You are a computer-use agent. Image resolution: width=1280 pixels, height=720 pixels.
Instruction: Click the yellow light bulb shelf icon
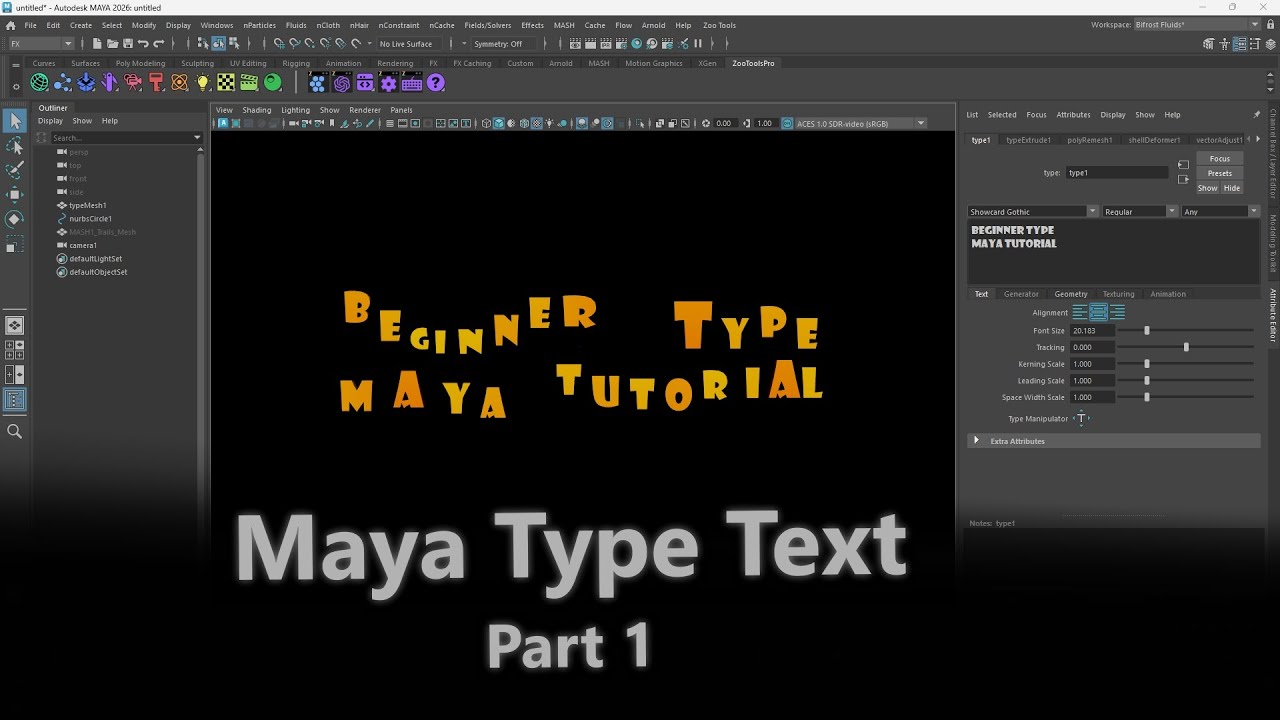pos(203,83)
